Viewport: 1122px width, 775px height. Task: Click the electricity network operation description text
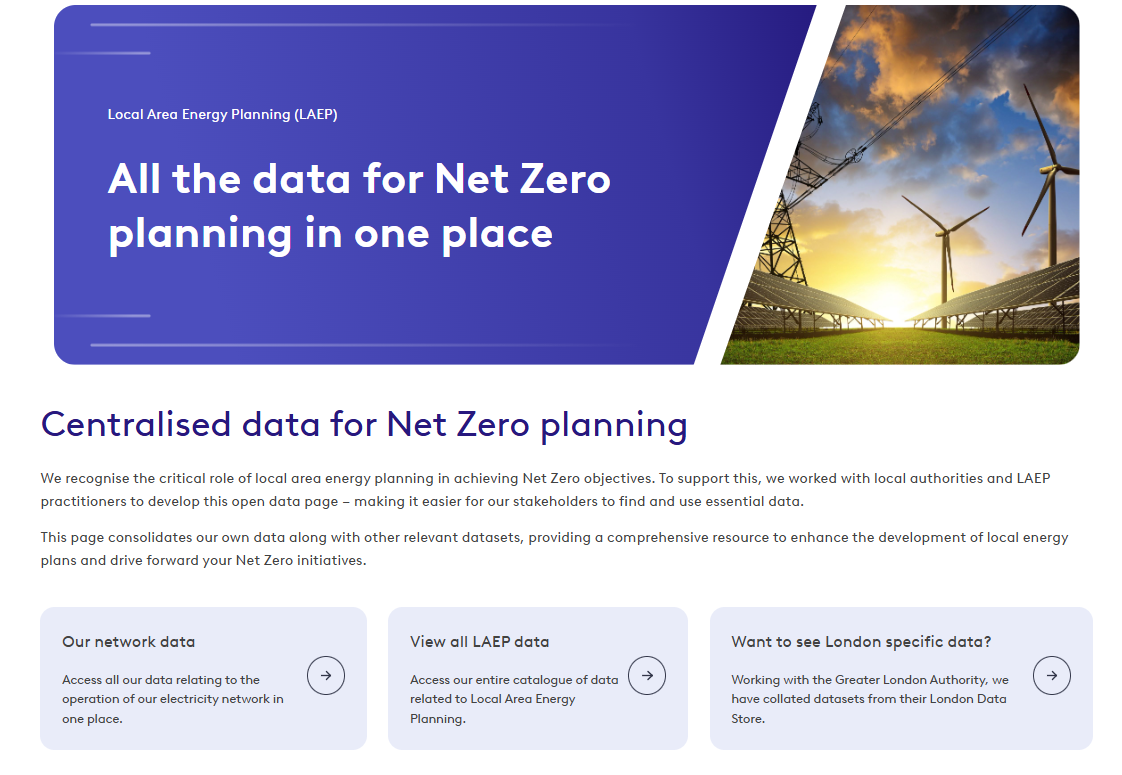coord(172,699)
